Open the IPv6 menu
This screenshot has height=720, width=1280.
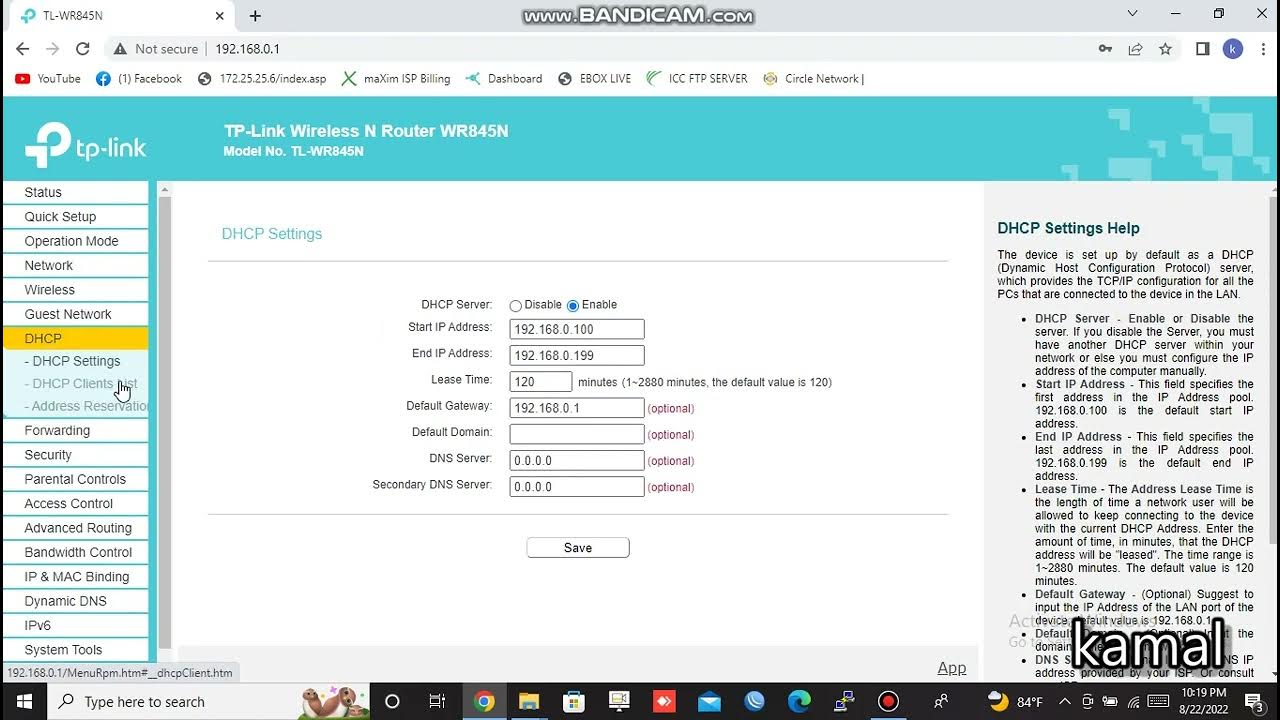pos(75,625)
